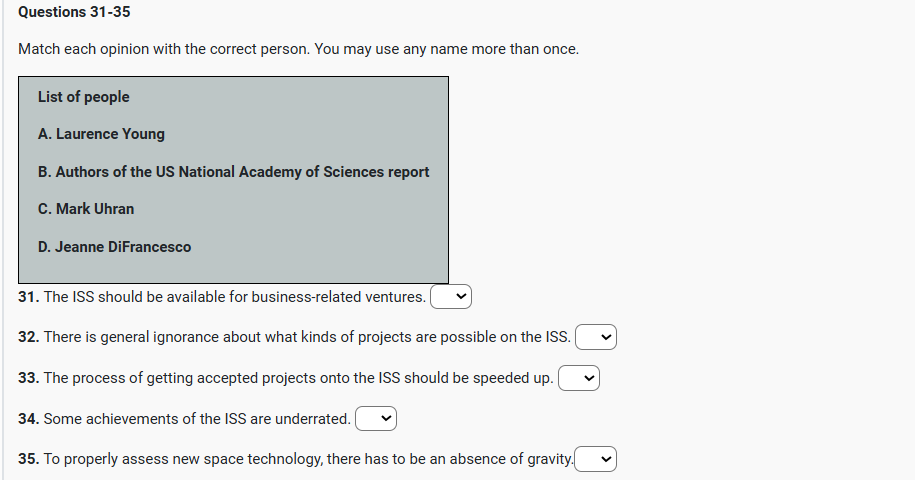Screen dimensions: 915x480
Task: Select the 'A. Laurence Young' entry
Action: [101, 134]
